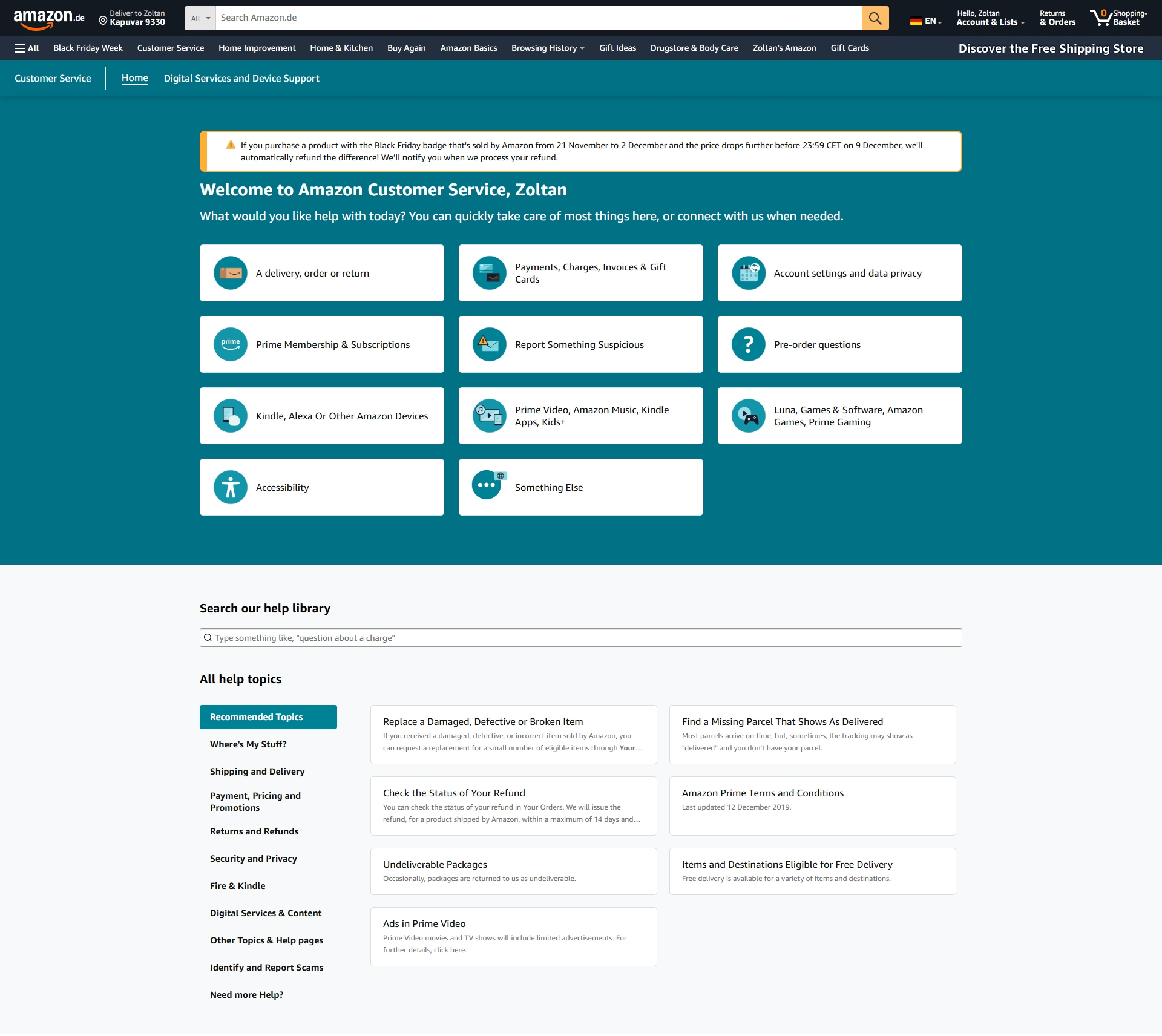
Task: Open Amazon Basics in nav bar
Action: (x=468, y=48)
